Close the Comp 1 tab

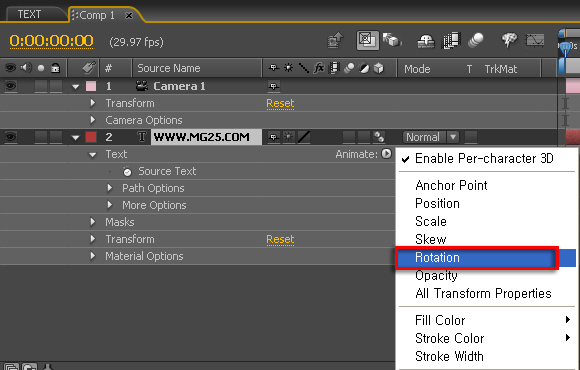[x=129, y=16]
